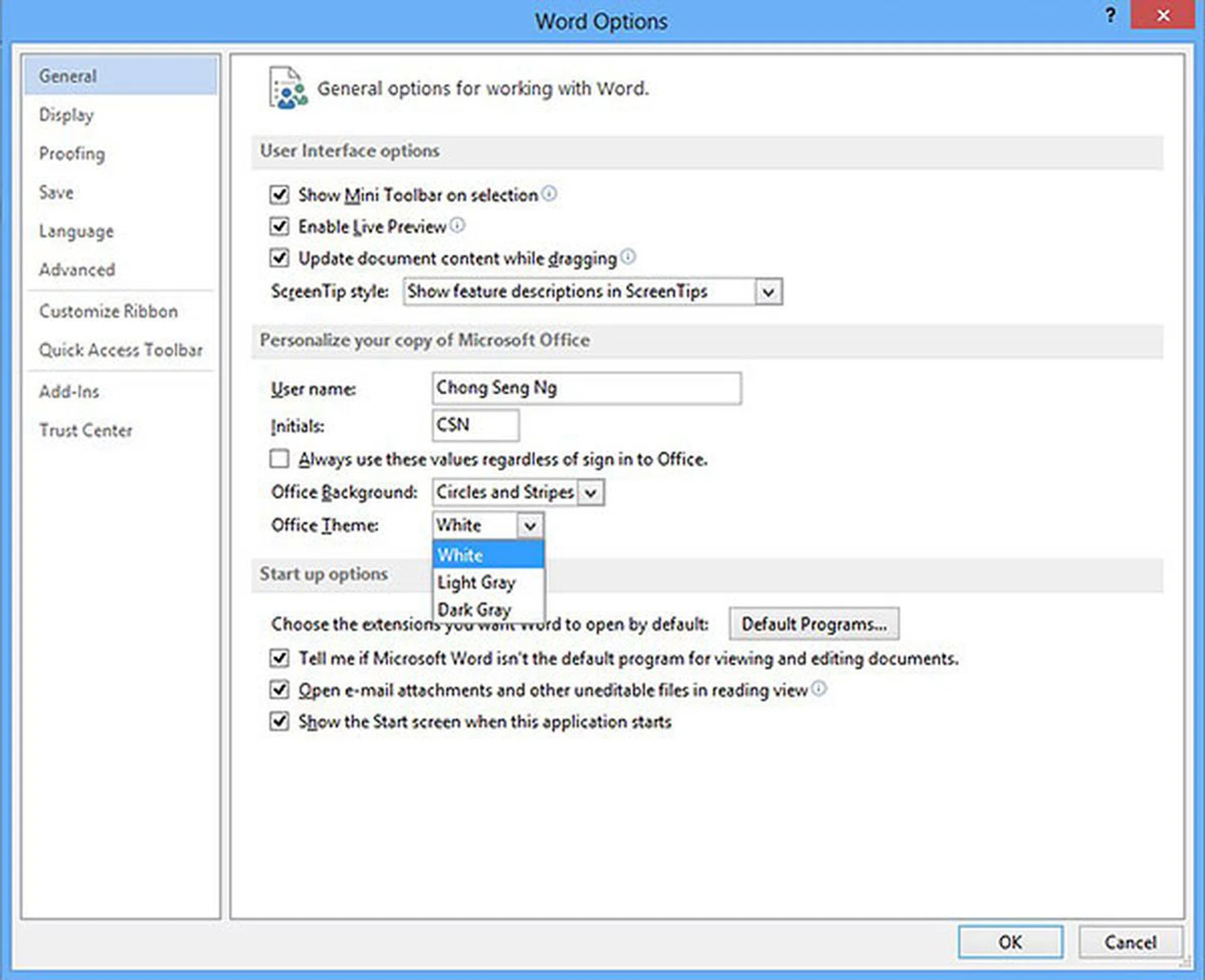The image size is (1205, 980).
Task: Open the ScreenTip style dropdown
Action: (768, 292)
